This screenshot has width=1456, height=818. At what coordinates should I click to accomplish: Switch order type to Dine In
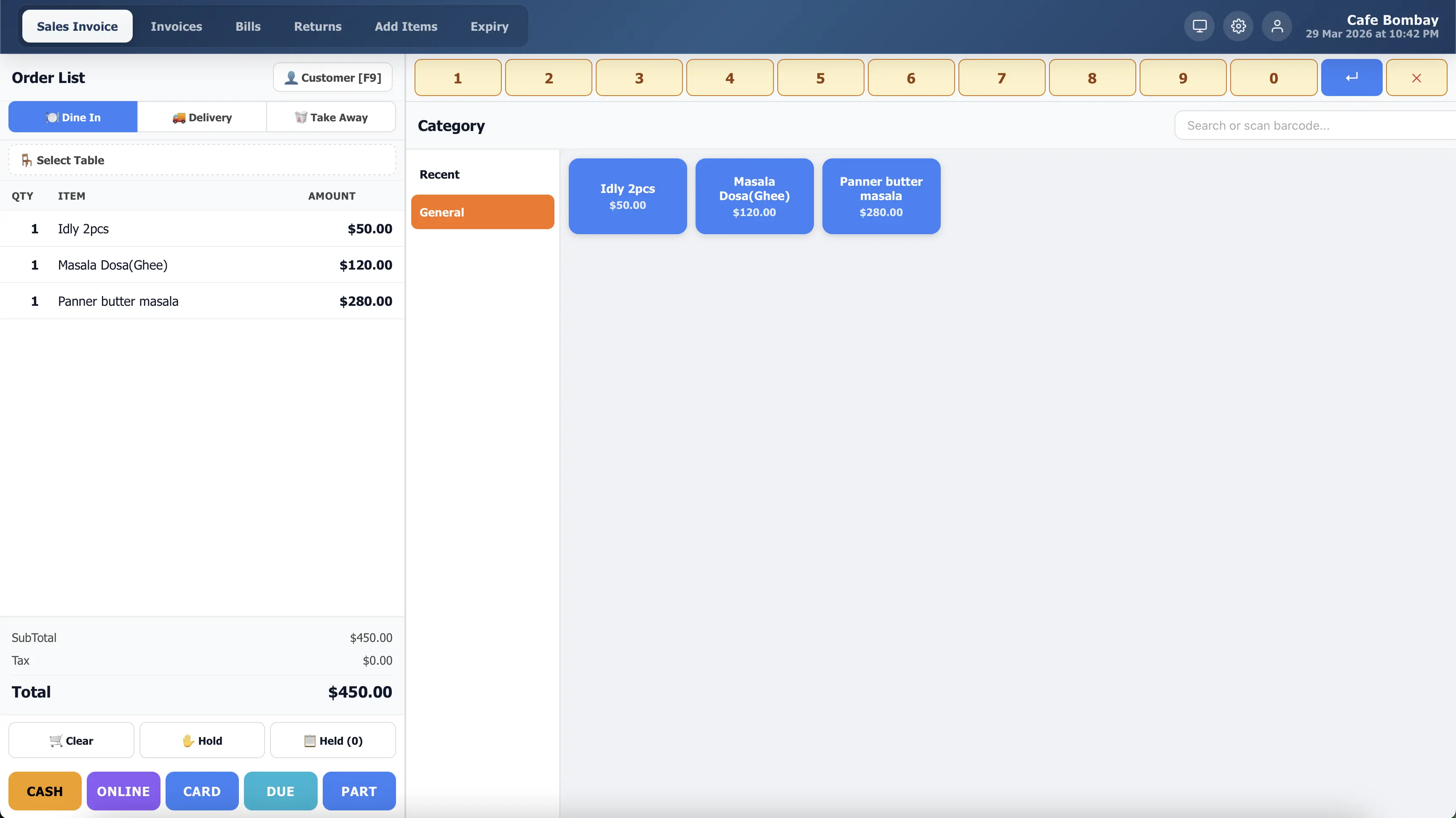72,117
